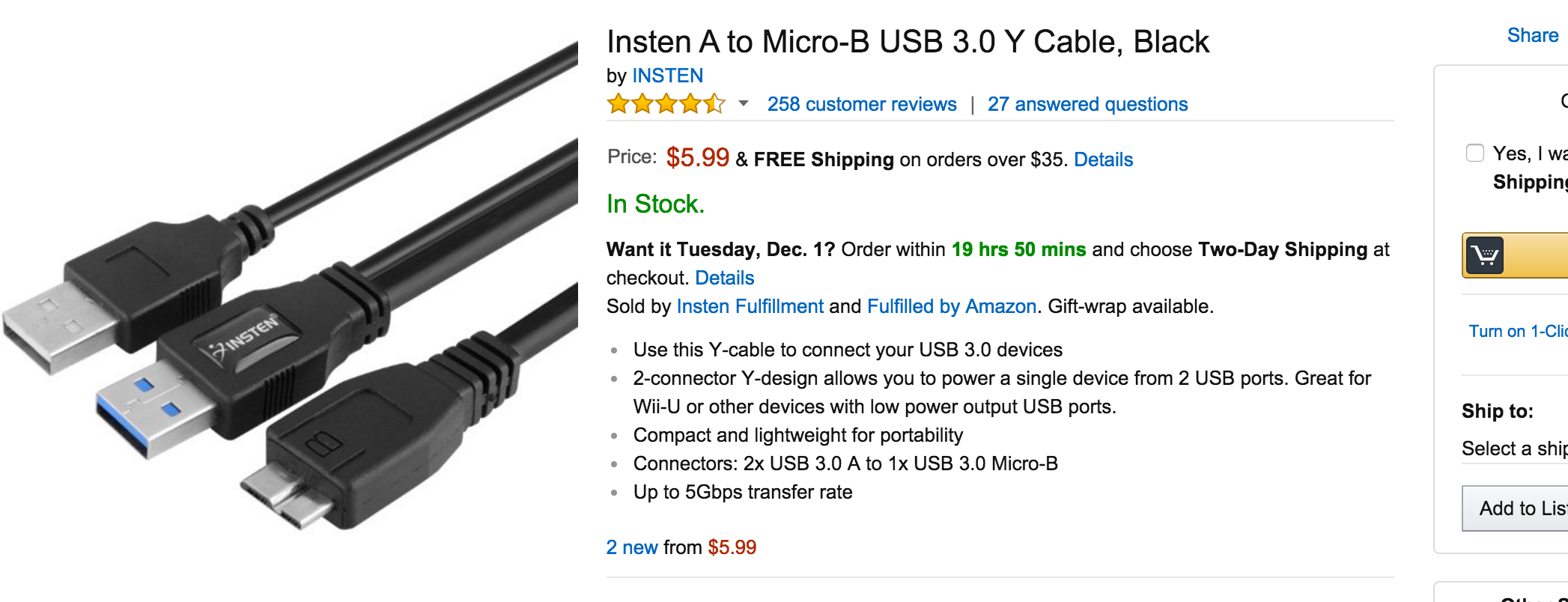The height and width of the screenshot is (602, 1568).
Task: Click the Select a shipping address field
Action: [x=1514, y=449]
